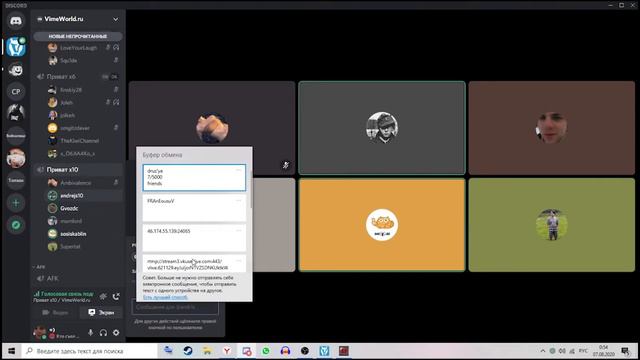Open File Explorer from taskbar
This screenshot has width=640, height=360.
tap(207, 351)
